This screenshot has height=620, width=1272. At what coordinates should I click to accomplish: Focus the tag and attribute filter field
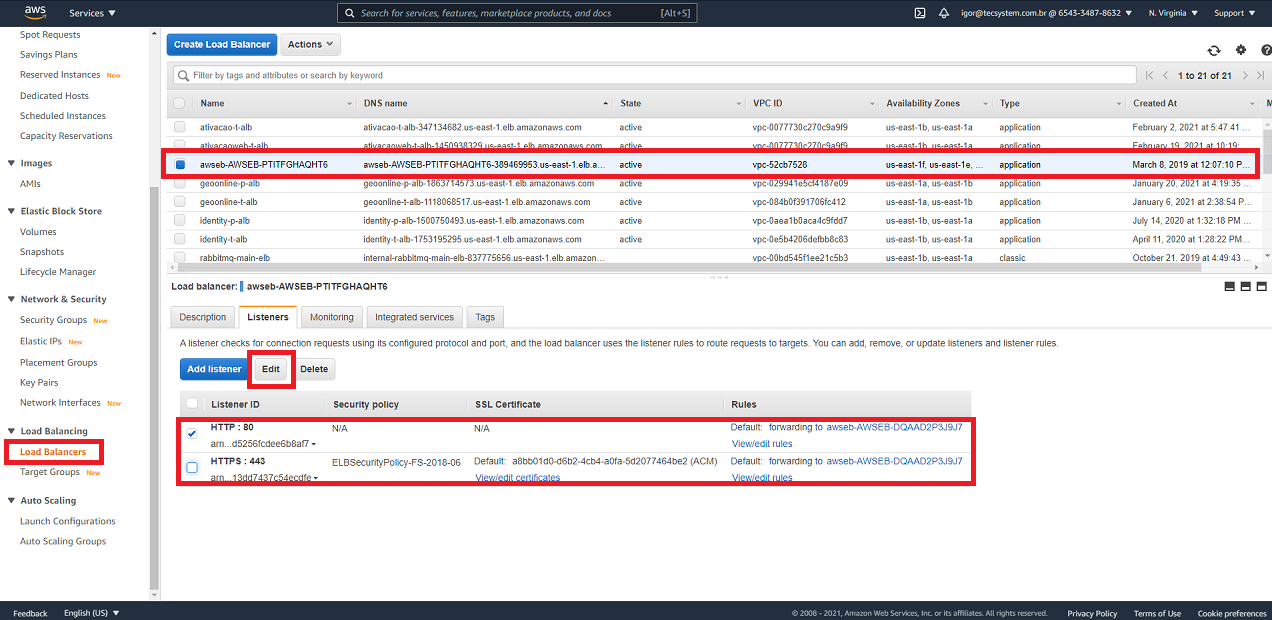pos(655,75)
